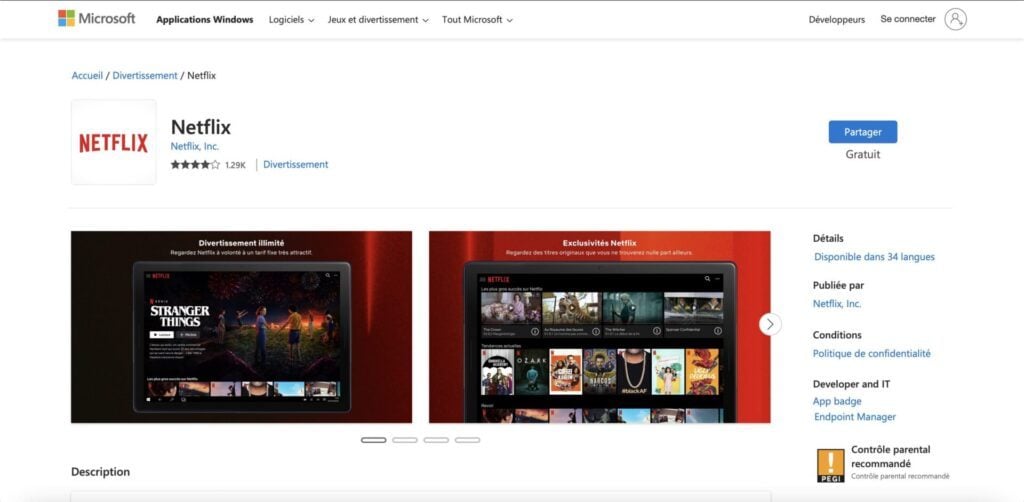Image resolution: width=1024 pixels, height=502 pixels.
Task: Go to Divertissement breadcrumb
Action: pyautogui.click(x=145, y=75)
